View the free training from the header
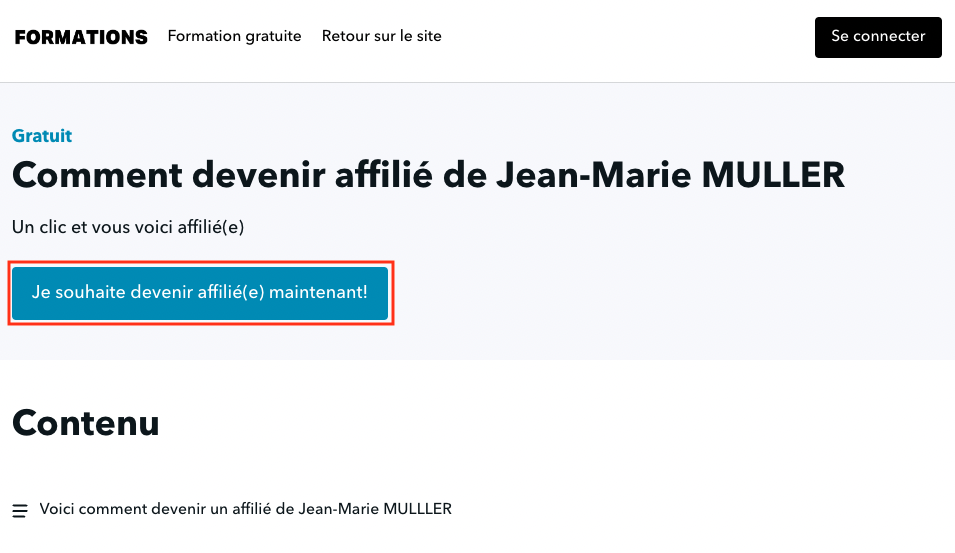 [234, 36]
